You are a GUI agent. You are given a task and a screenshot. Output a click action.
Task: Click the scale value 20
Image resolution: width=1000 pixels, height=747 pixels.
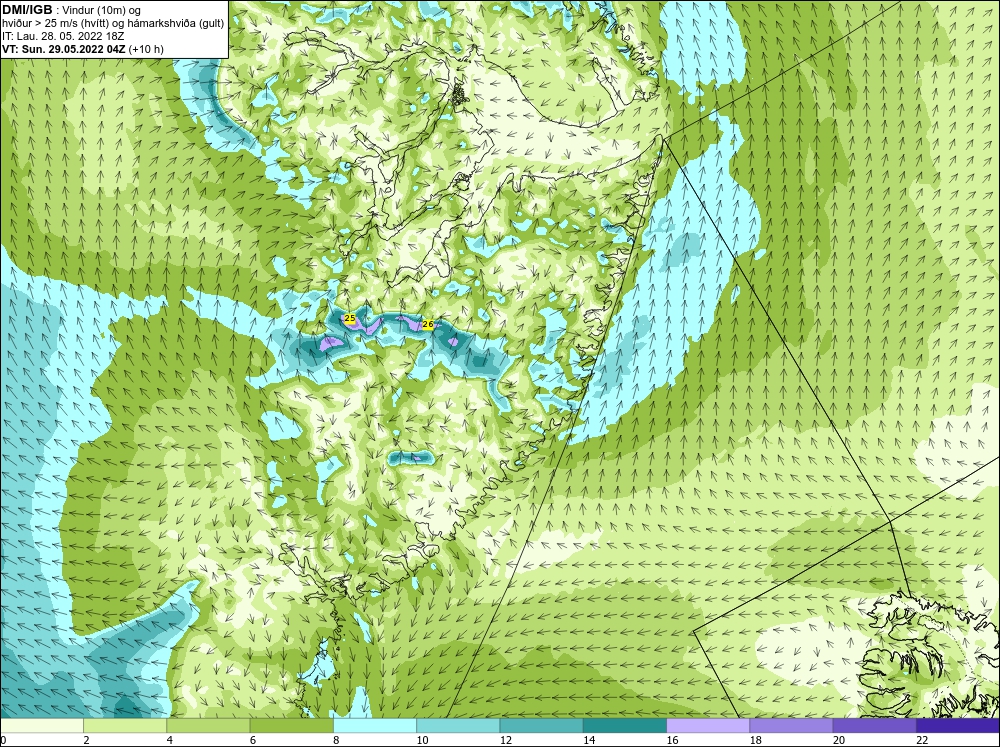pyautogui.click(x=839, y=740)
